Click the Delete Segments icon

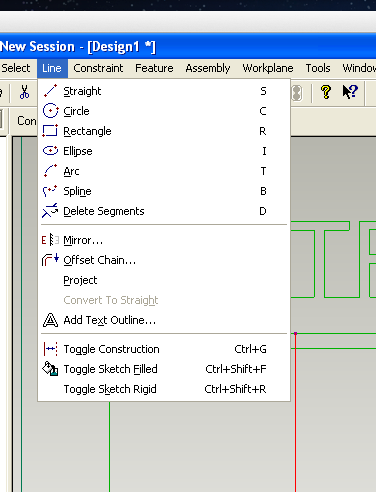coord(50,211)
